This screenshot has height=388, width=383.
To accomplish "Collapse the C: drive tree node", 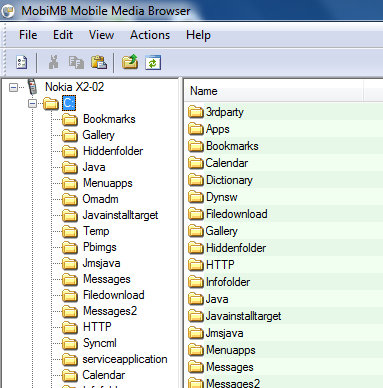I will [x=32, y=104].
